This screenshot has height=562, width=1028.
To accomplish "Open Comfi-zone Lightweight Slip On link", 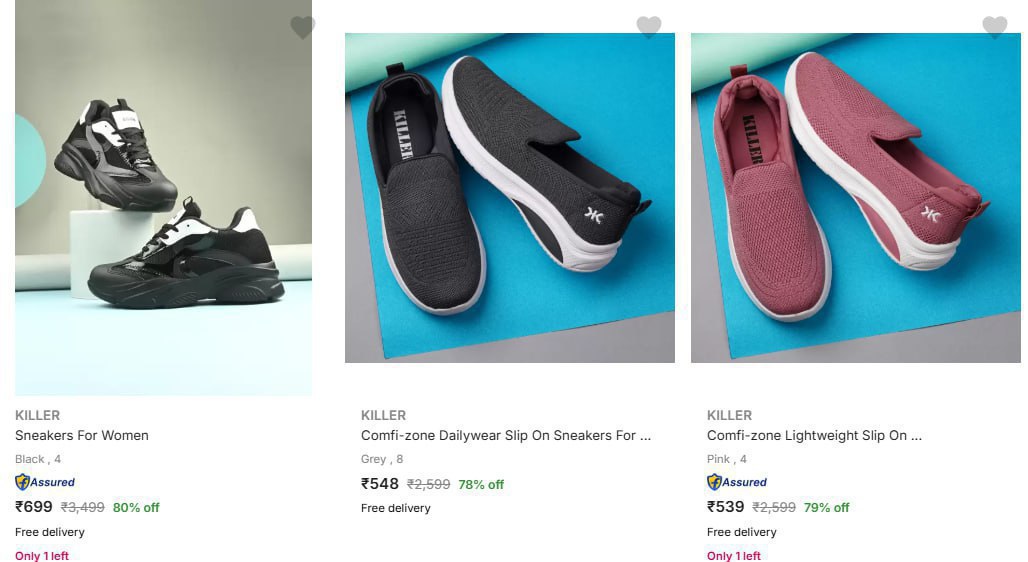I will click(814, 435).
